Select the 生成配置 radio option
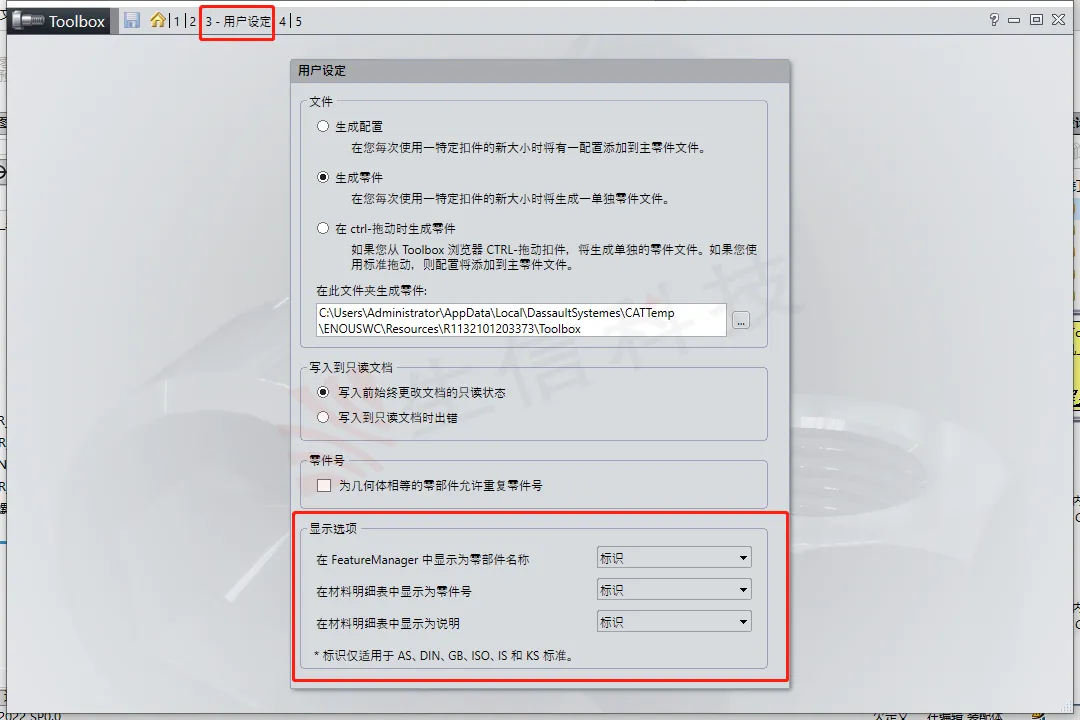Viewport: 1080px width, 720px height. point(323,126)
